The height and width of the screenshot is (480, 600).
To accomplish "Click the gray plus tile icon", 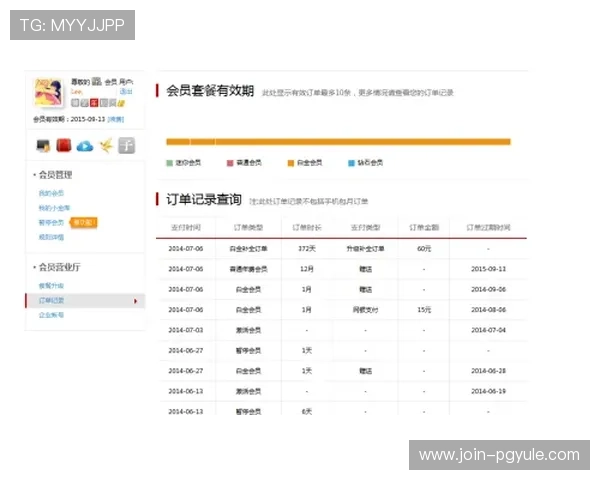I will pos(127,145).
